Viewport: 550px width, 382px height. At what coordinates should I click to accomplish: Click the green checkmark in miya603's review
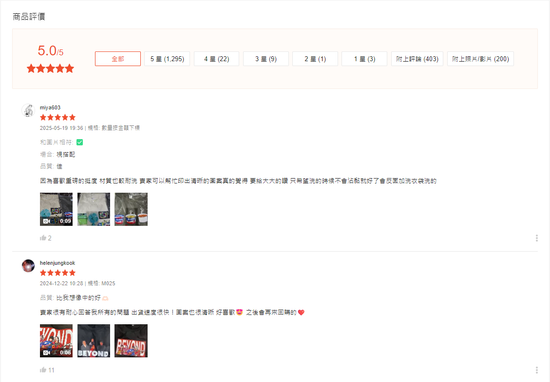[x=80, y=142]
